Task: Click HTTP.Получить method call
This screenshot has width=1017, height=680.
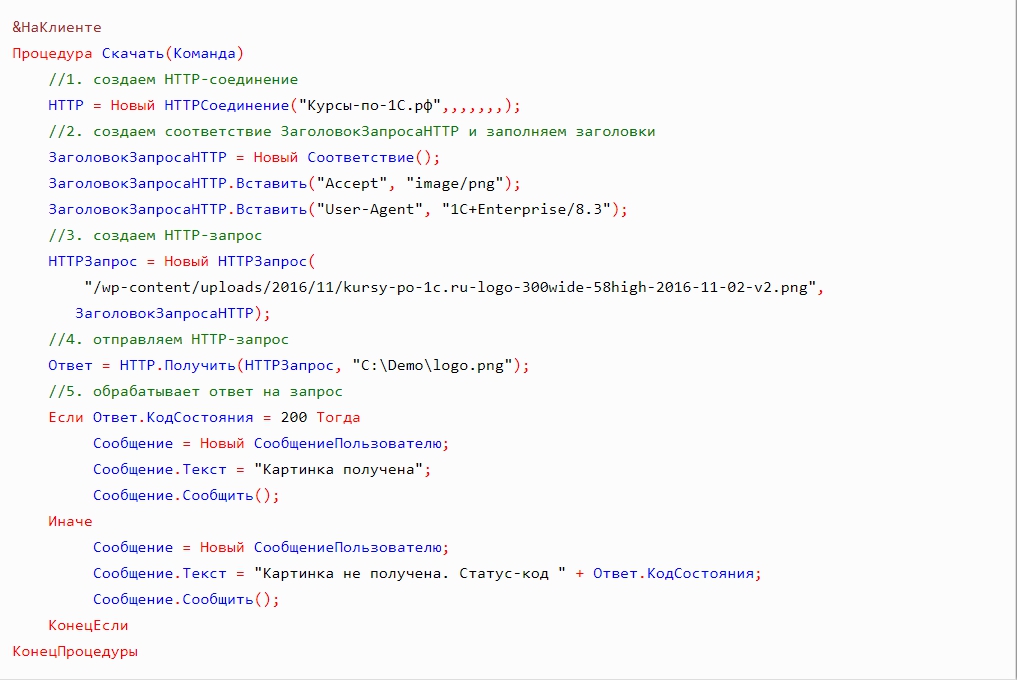Action: pyautogui.click(x=178, y=365)
